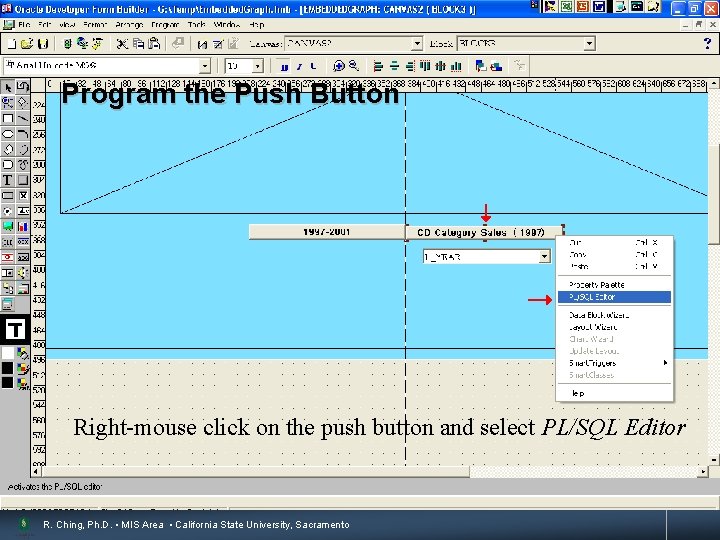
Task: Click the Copy icon in the toolbar
Action: coord(138,44)
